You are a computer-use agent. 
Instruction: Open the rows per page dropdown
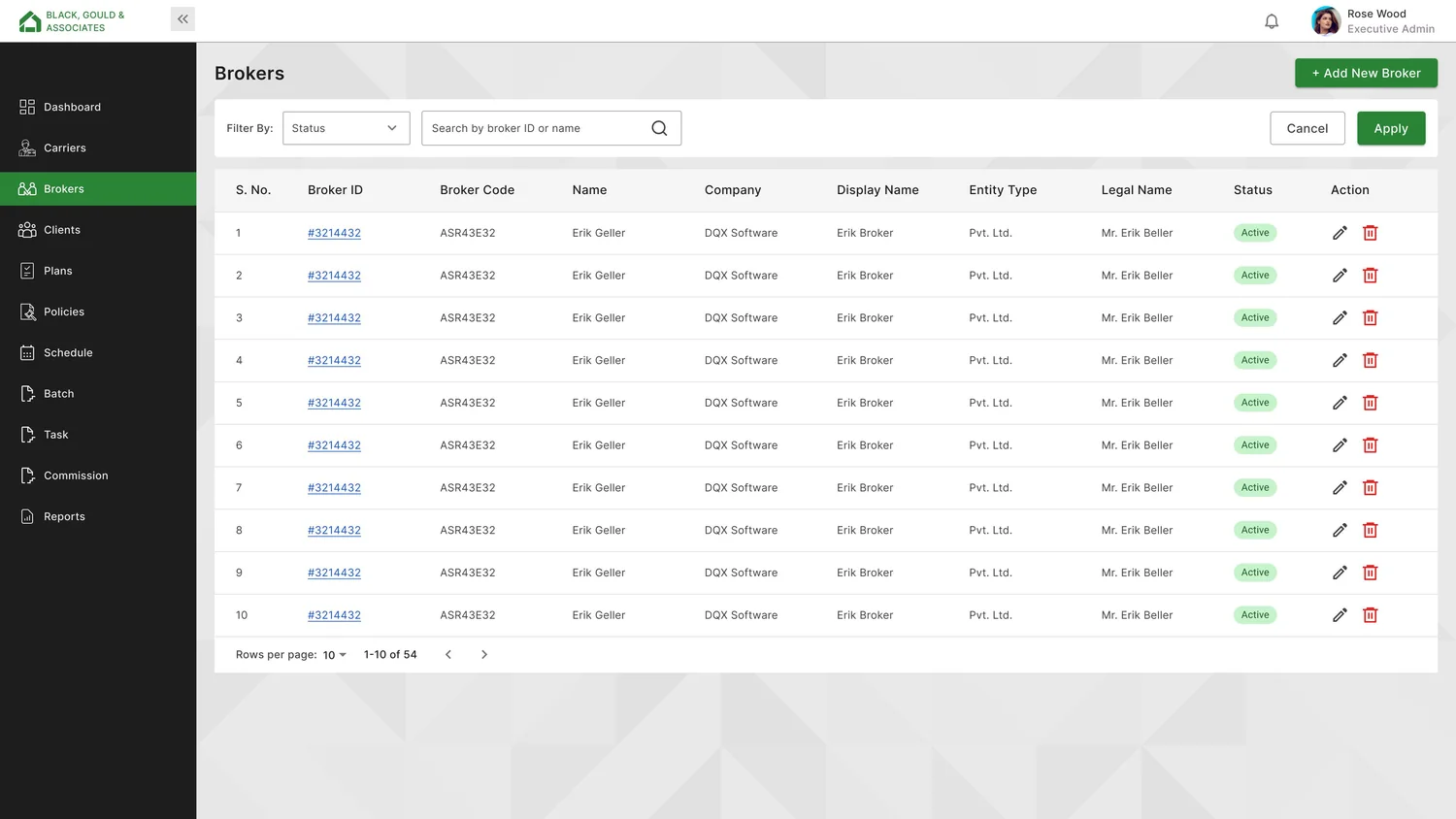(x=335, y=655)
